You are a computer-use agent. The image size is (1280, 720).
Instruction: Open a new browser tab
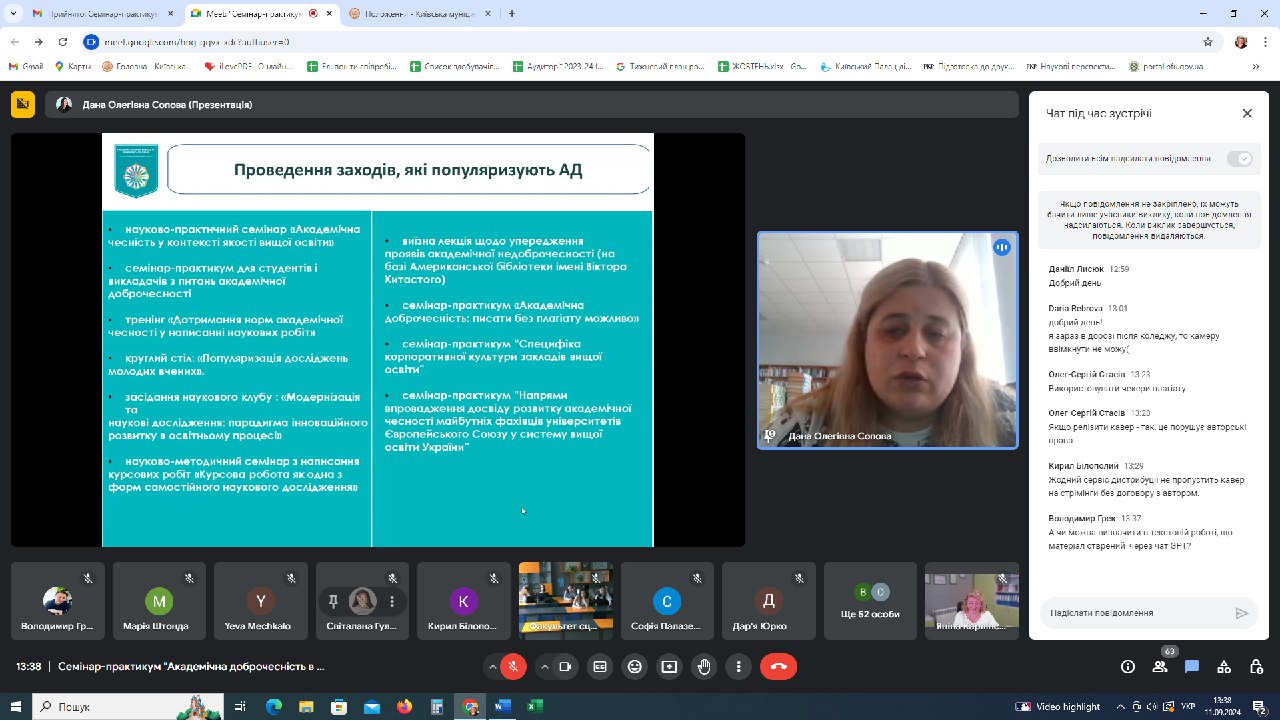coord(512,14)
